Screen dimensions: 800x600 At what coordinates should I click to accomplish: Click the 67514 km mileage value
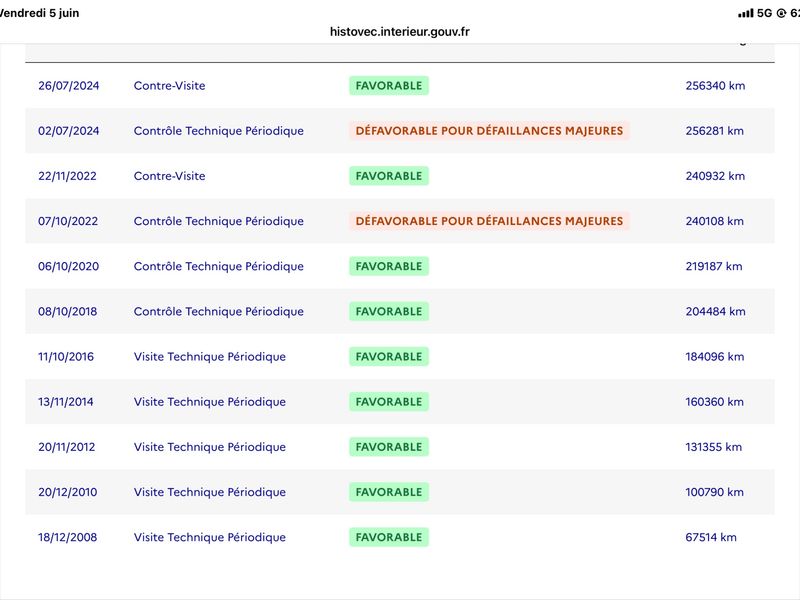click(711, 537)
